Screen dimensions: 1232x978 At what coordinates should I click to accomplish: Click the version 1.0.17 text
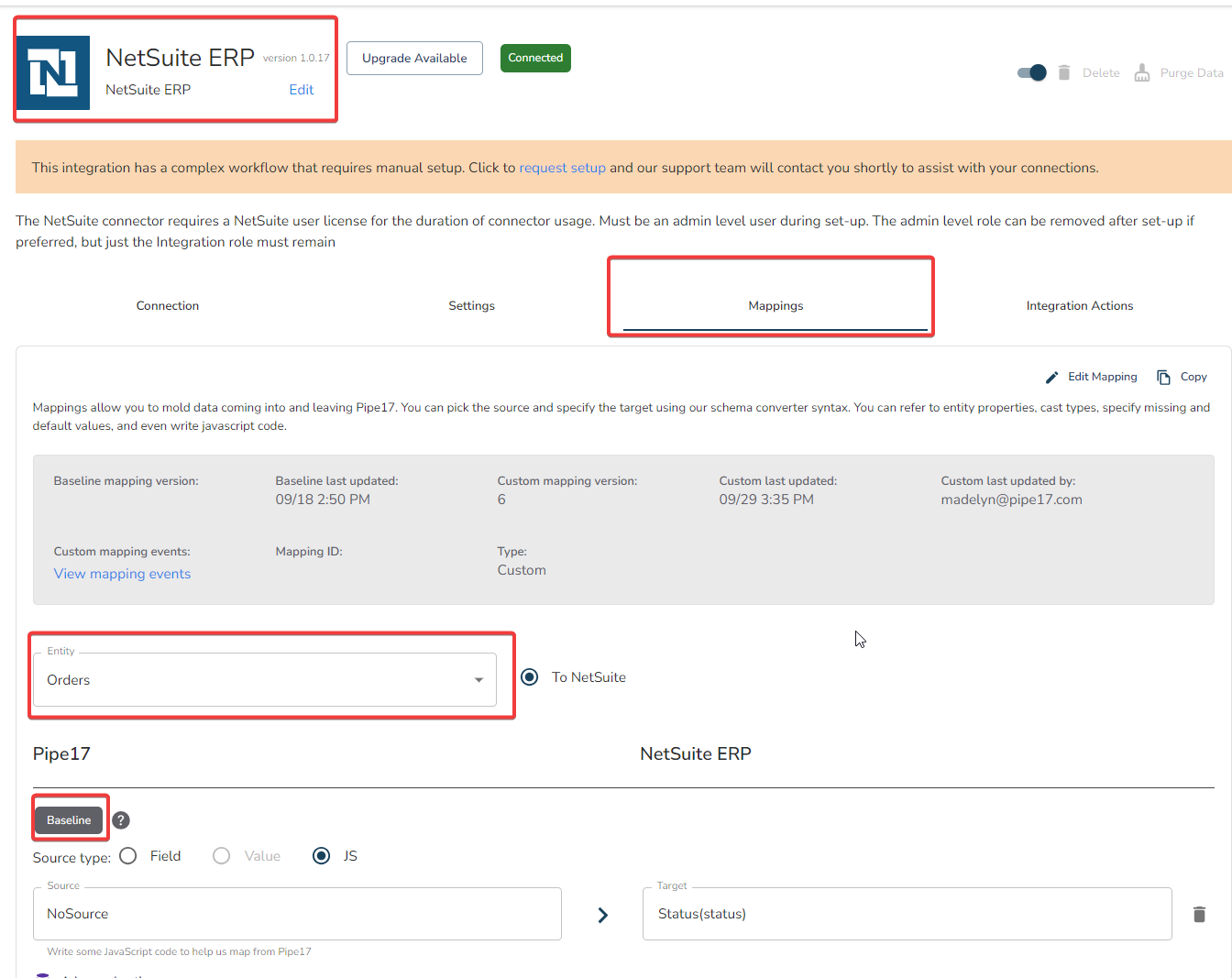296,58
